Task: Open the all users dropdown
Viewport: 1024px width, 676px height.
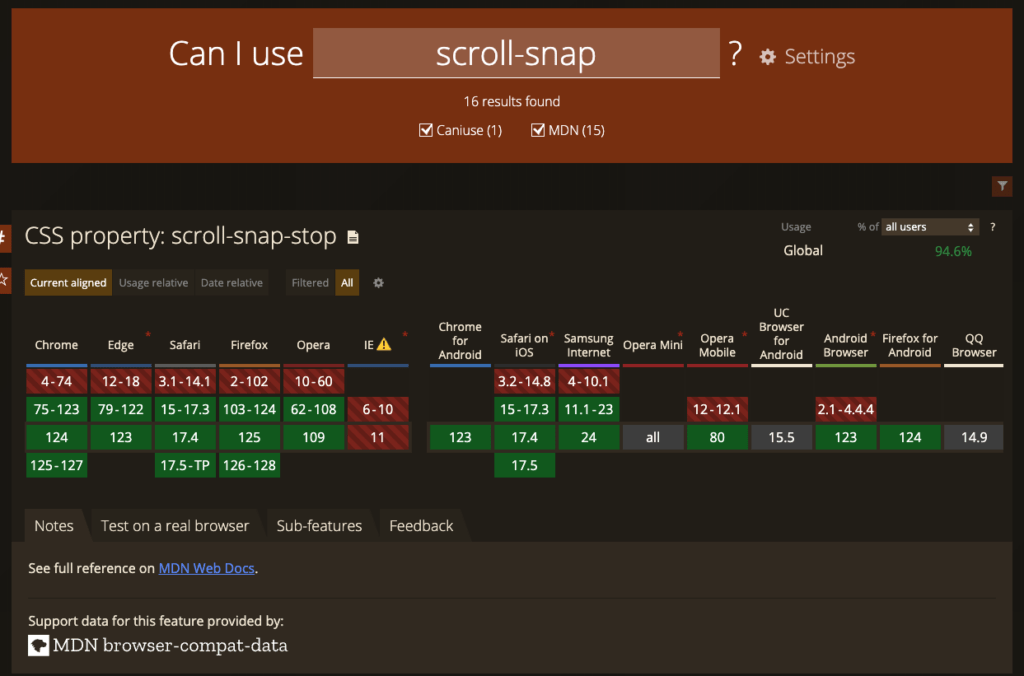Action: click(x=930, y=227)
